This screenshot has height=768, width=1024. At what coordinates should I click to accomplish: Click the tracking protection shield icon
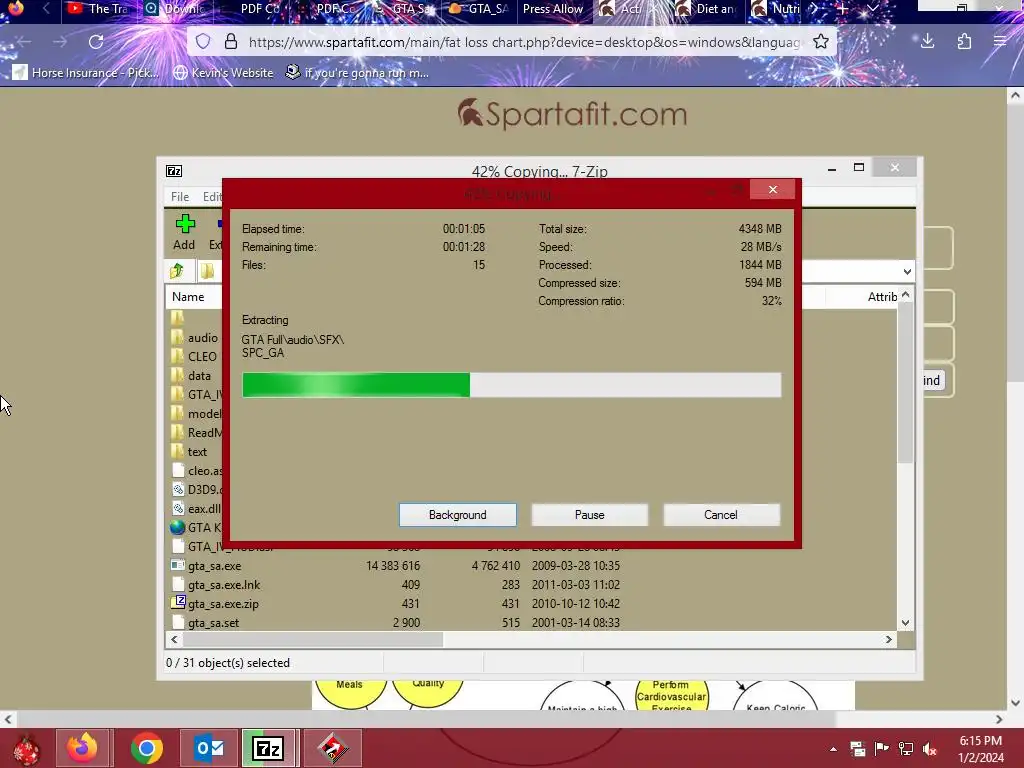(x=203, y=42)
